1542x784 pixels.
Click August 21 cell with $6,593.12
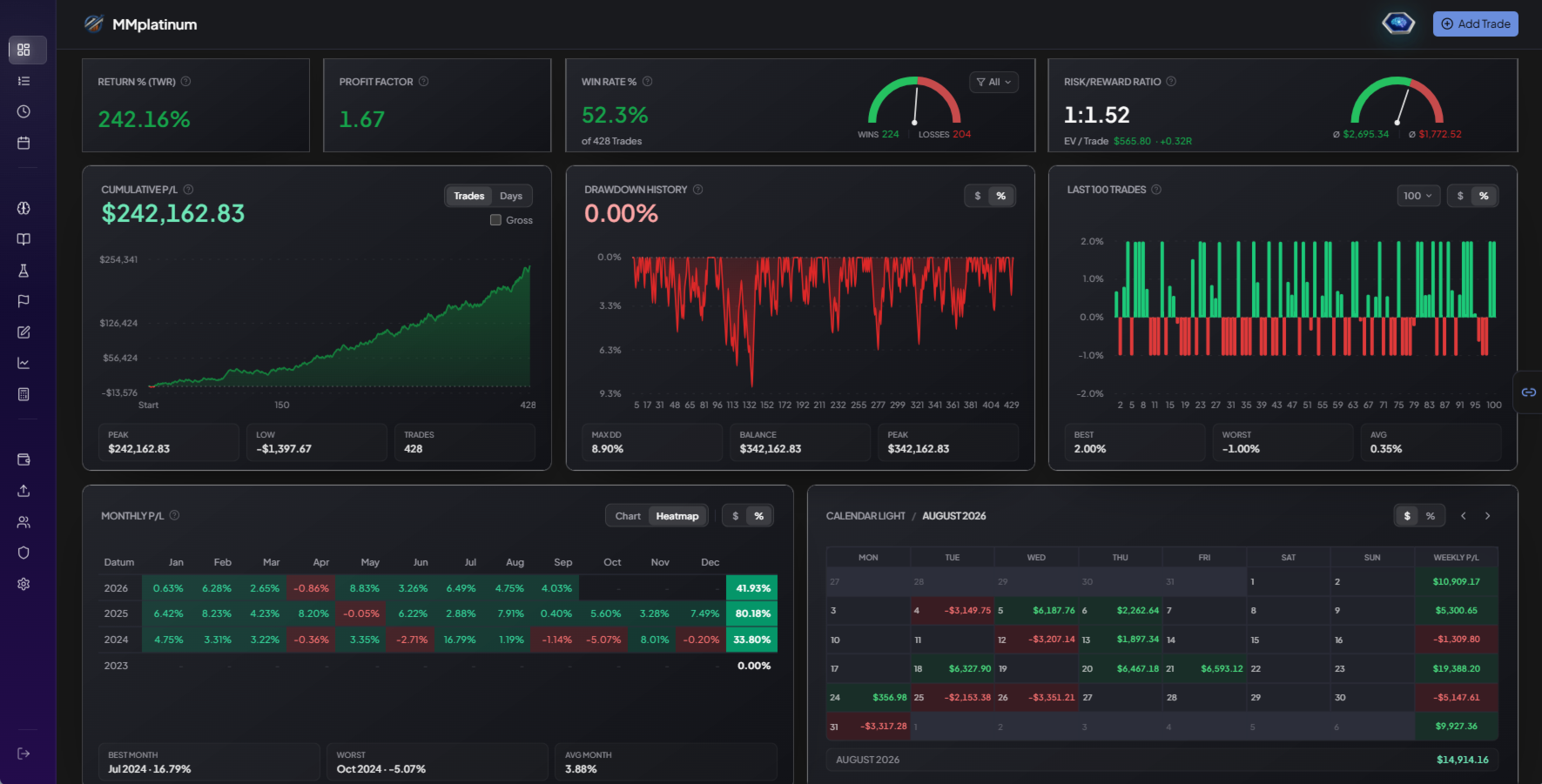click(1204, 668)
